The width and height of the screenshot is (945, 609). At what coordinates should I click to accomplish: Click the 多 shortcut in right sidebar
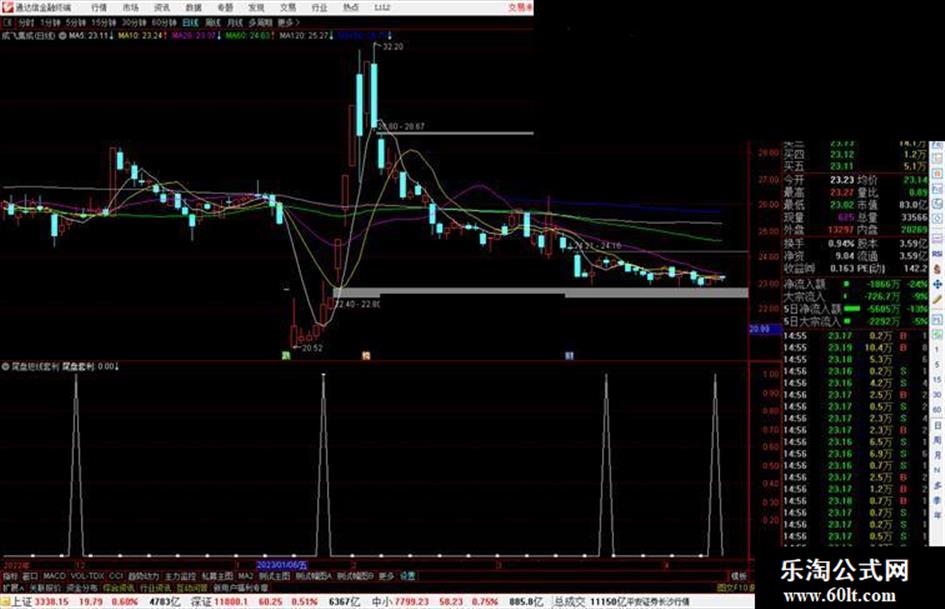pos(937,485)
